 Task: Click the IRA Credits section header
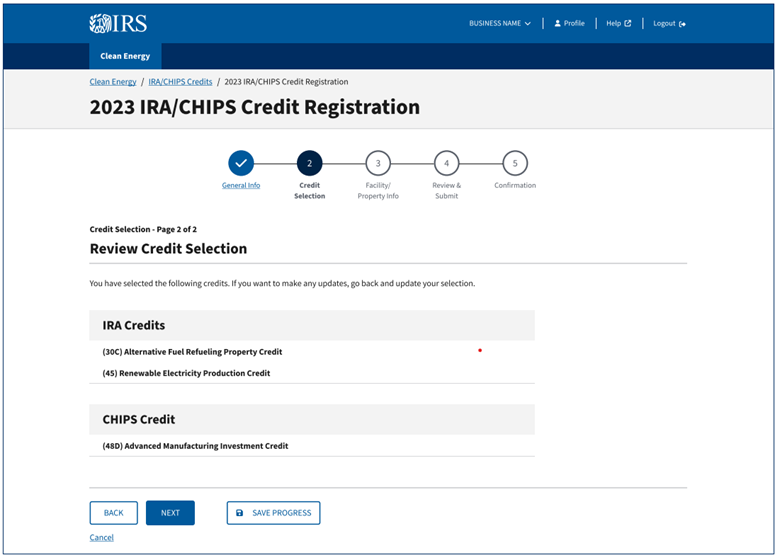(312, 325)
